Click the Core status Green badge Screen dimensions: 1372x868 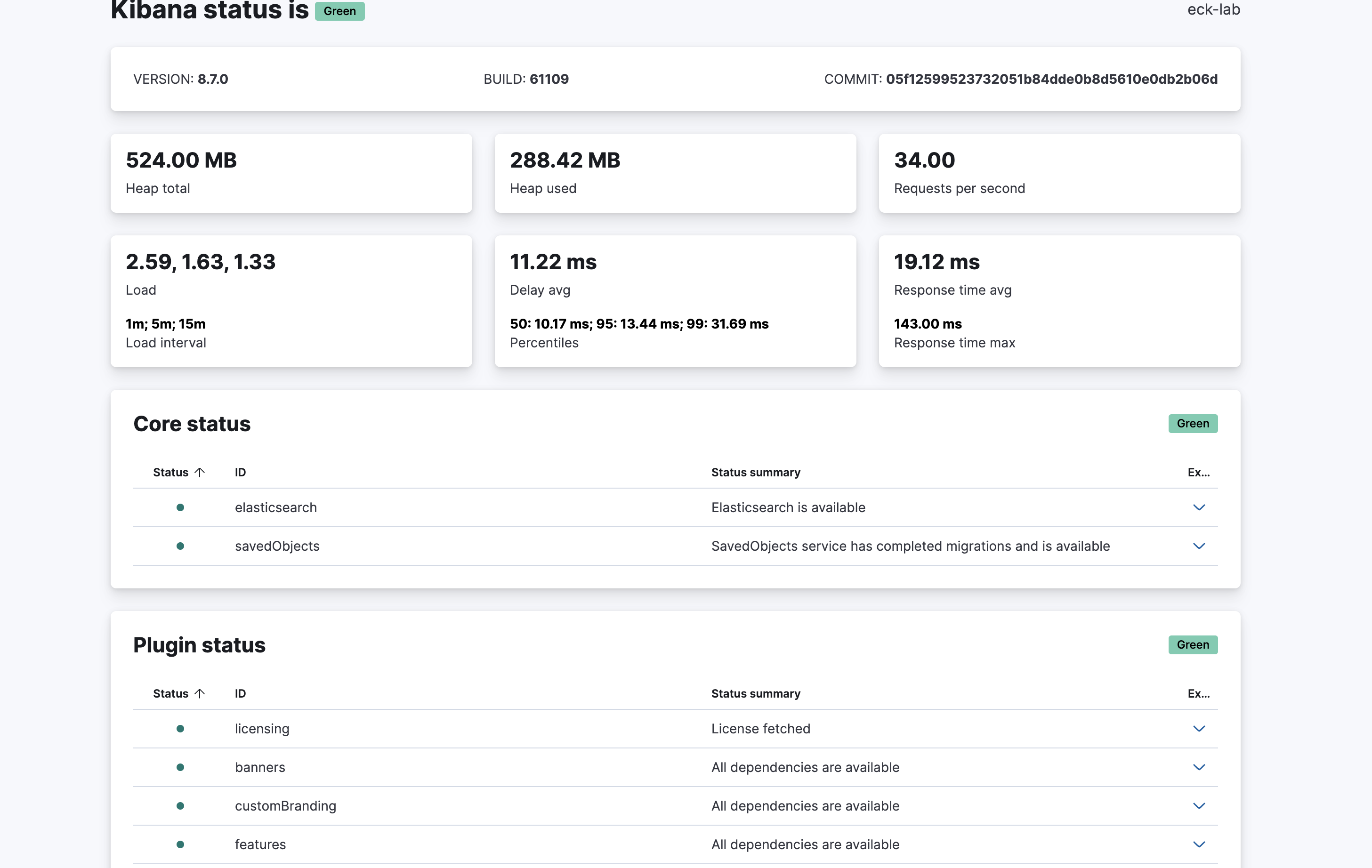(1193, 423)
